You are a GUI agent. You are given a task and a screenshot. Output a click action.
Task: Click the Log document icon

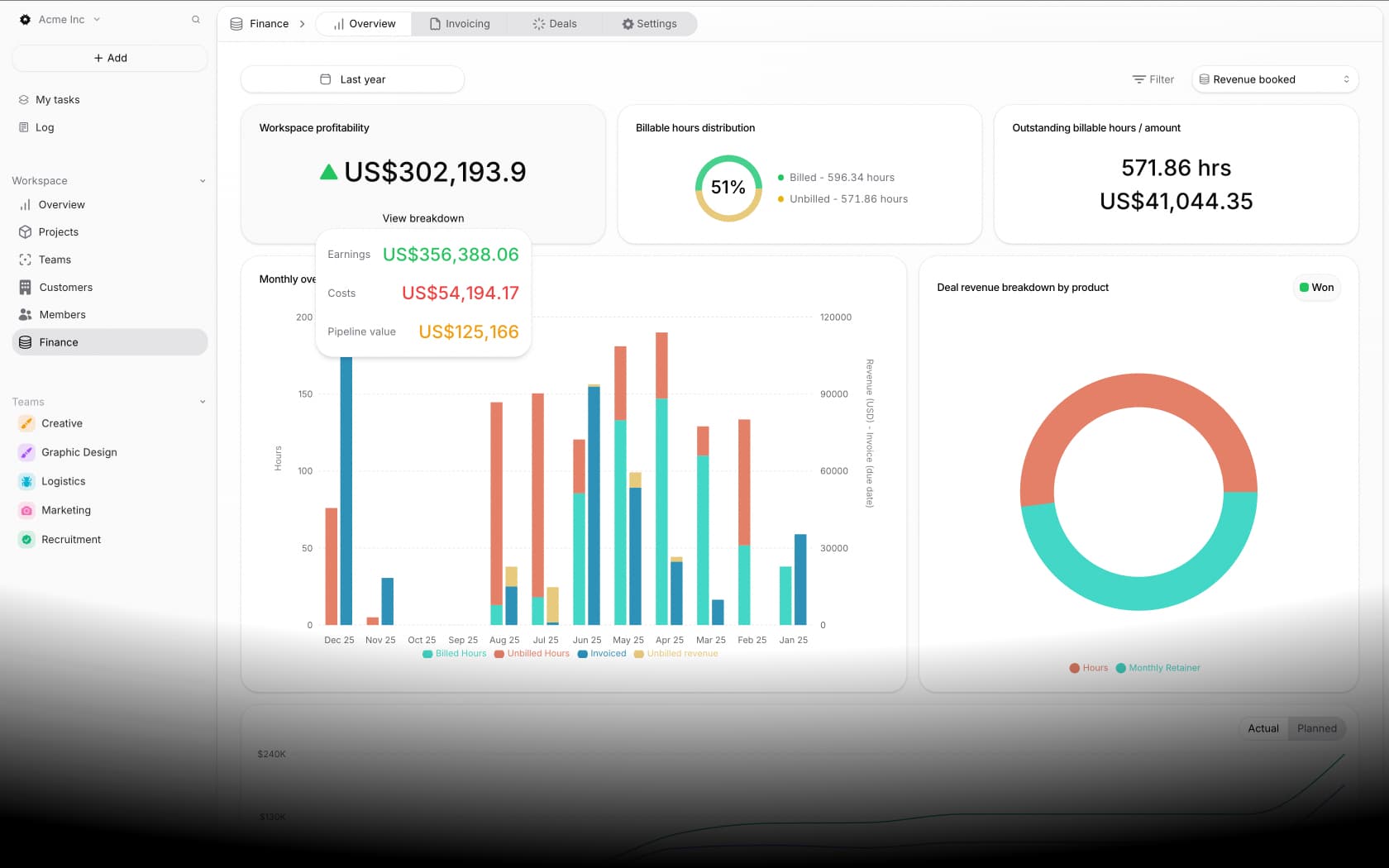[24, 127]
